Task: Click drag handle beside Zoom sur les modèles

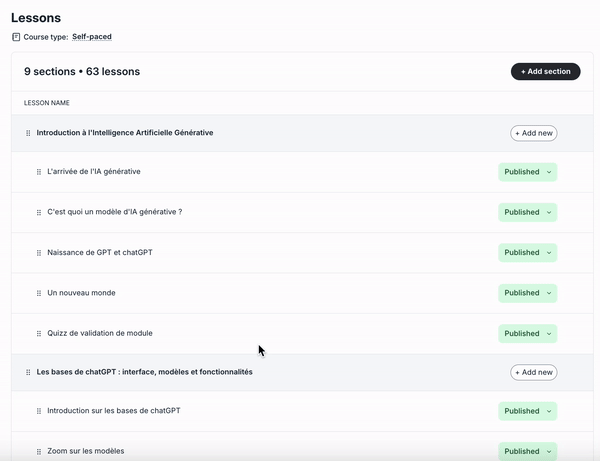Action: point(39,451)
